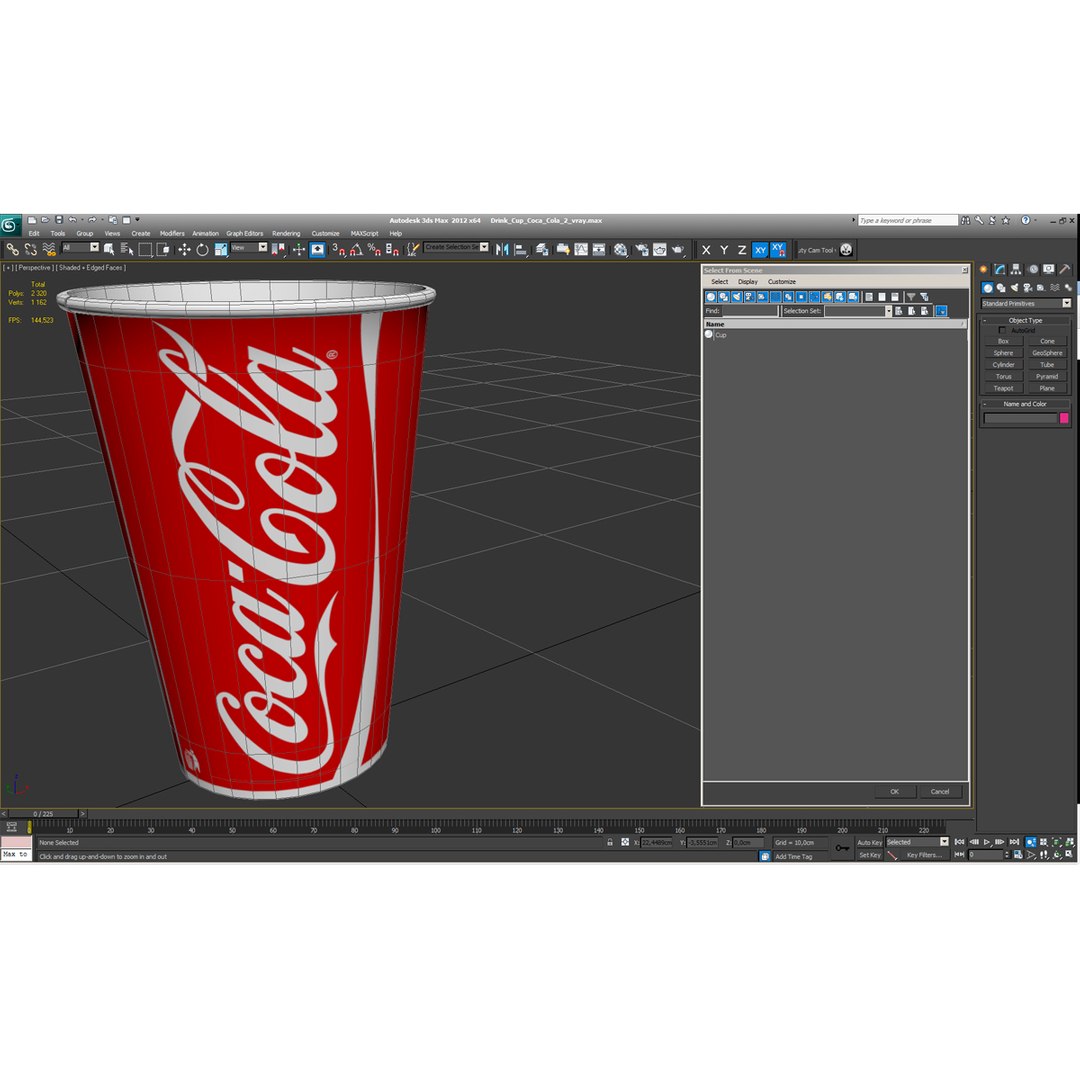Open the Material Editor icon
This screenshot has width=1080, height=1080.
point(621,249)
